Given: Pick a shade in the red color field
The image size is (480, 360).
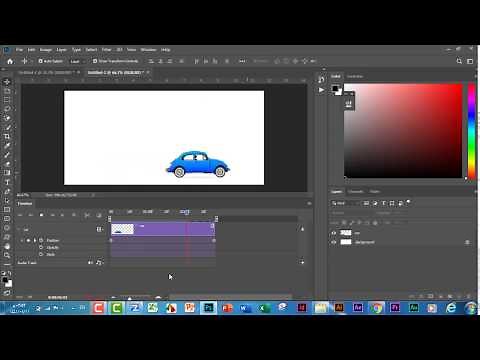Looking at the screenshot, I should coord(403,131).
